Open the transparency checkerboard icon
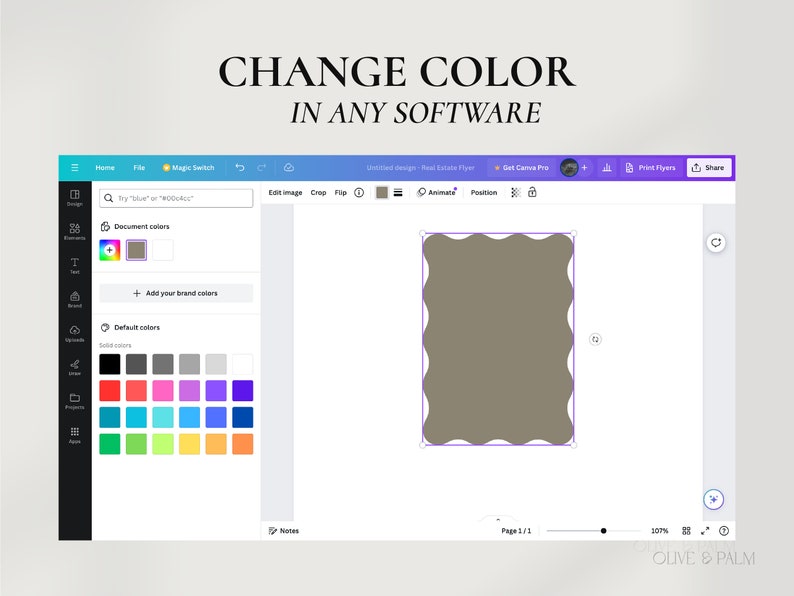 tap(515, 192)
